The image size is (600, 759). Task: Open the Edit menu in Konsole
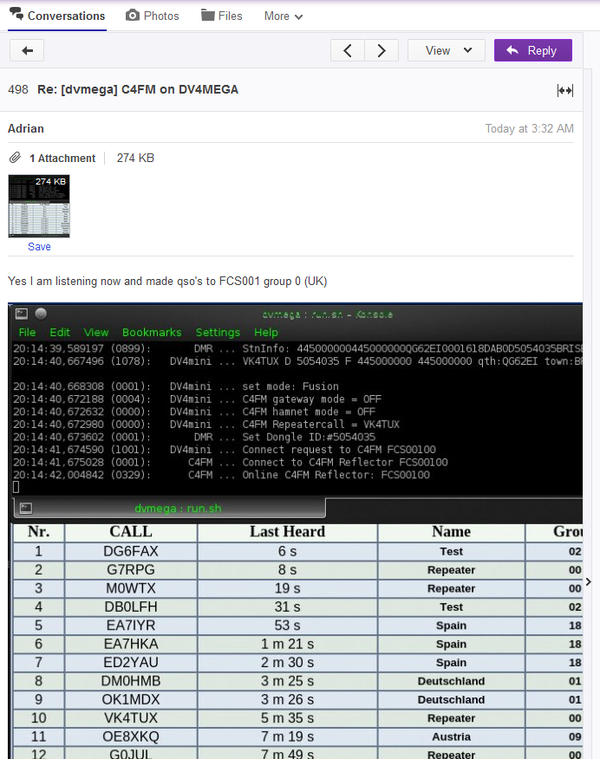[x=60, y=332]
